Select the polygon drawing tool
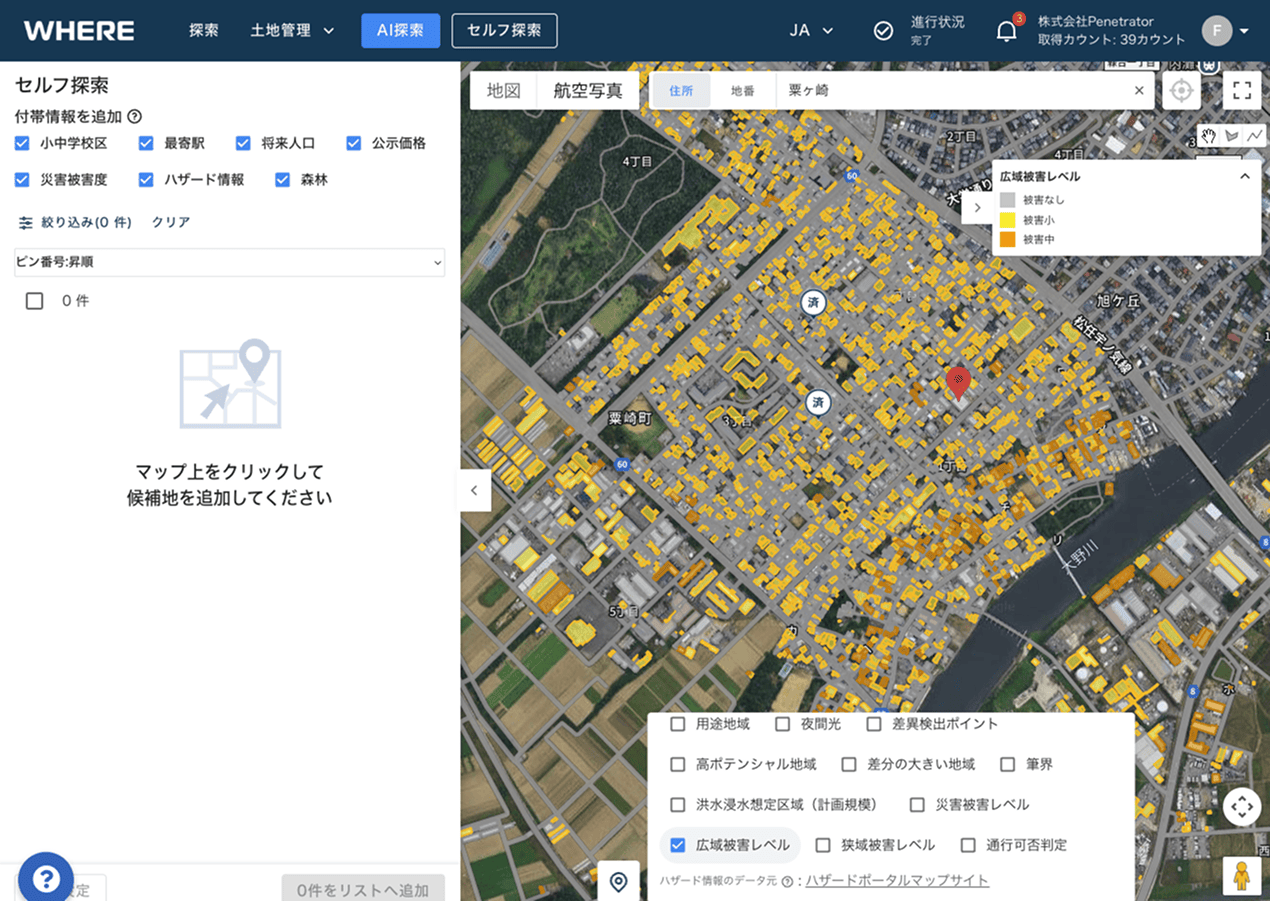Image resolution: width=1270 pixels, height=901 pixels. pos(1232,136)
